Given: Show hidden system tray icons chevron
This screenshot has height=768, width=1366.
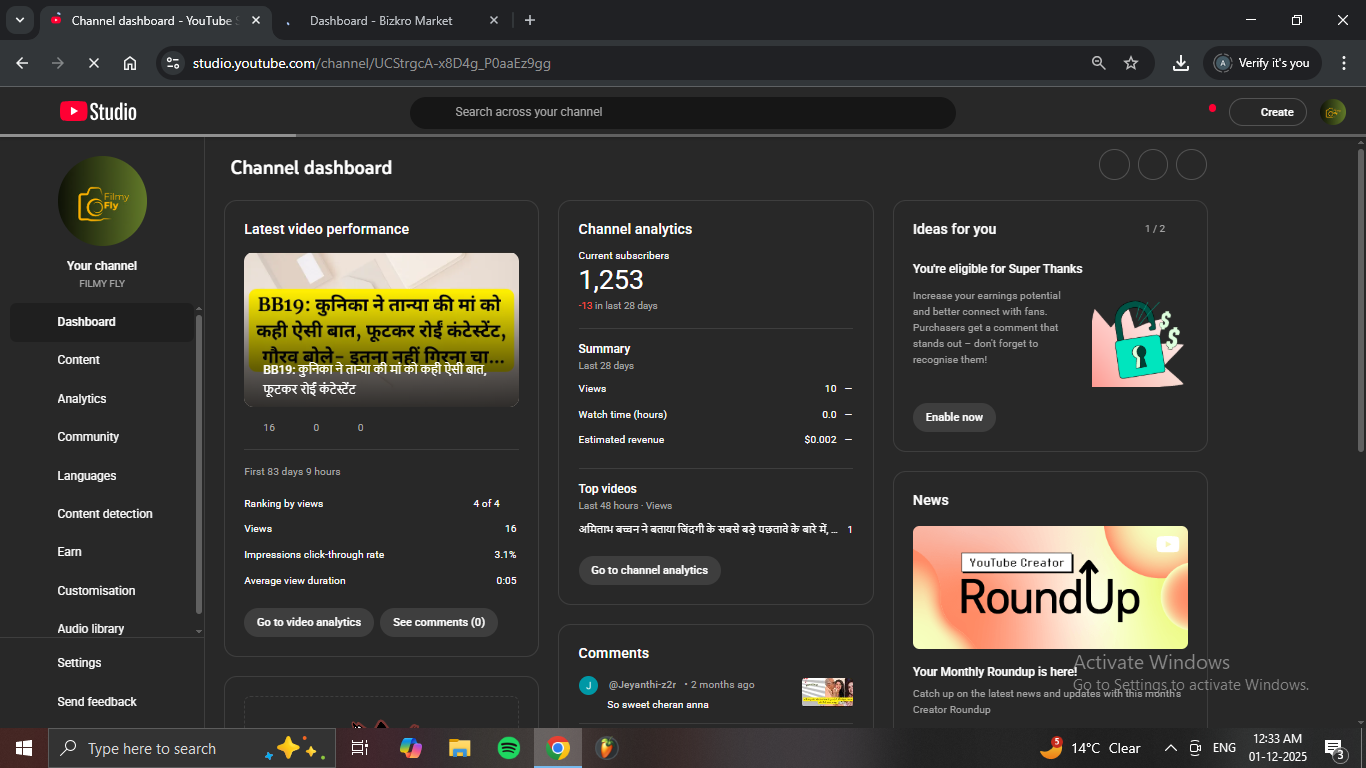Looking at the screenshot, I should [x=1170, y=748].
